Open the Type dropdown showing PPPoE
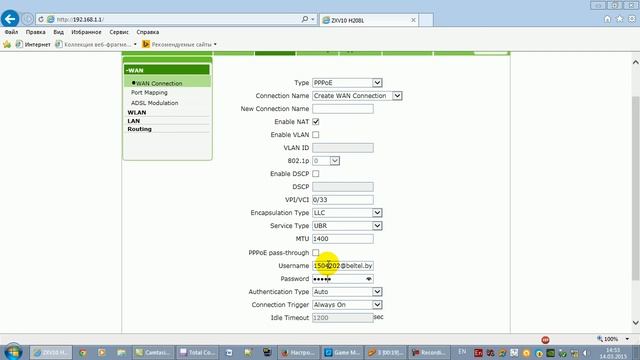 coord(347,82)
